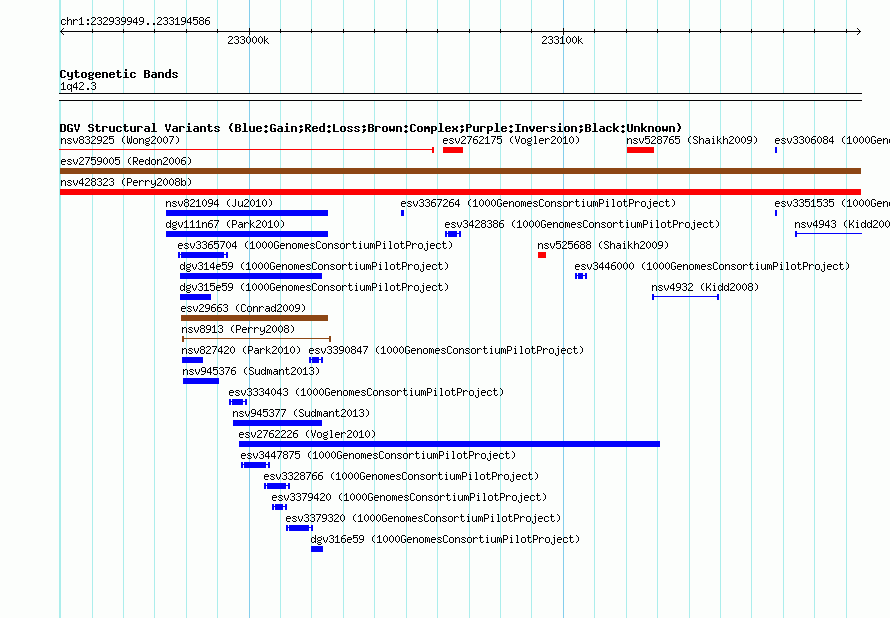Select the thin brown nsv8913 line

257,339
